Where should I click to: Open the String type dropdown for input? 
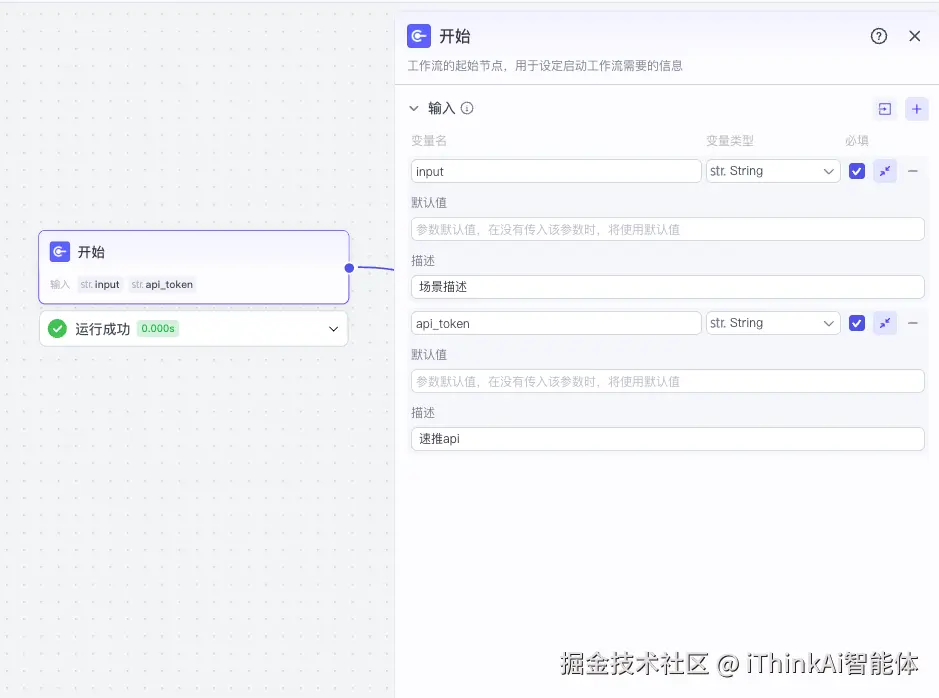(x=772, y=171)
